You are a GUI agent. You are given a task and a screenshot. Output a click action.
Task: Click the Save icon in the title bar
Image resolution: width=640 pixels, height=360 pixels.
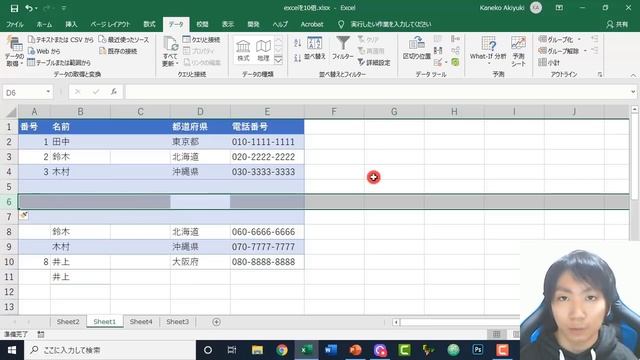14,8
